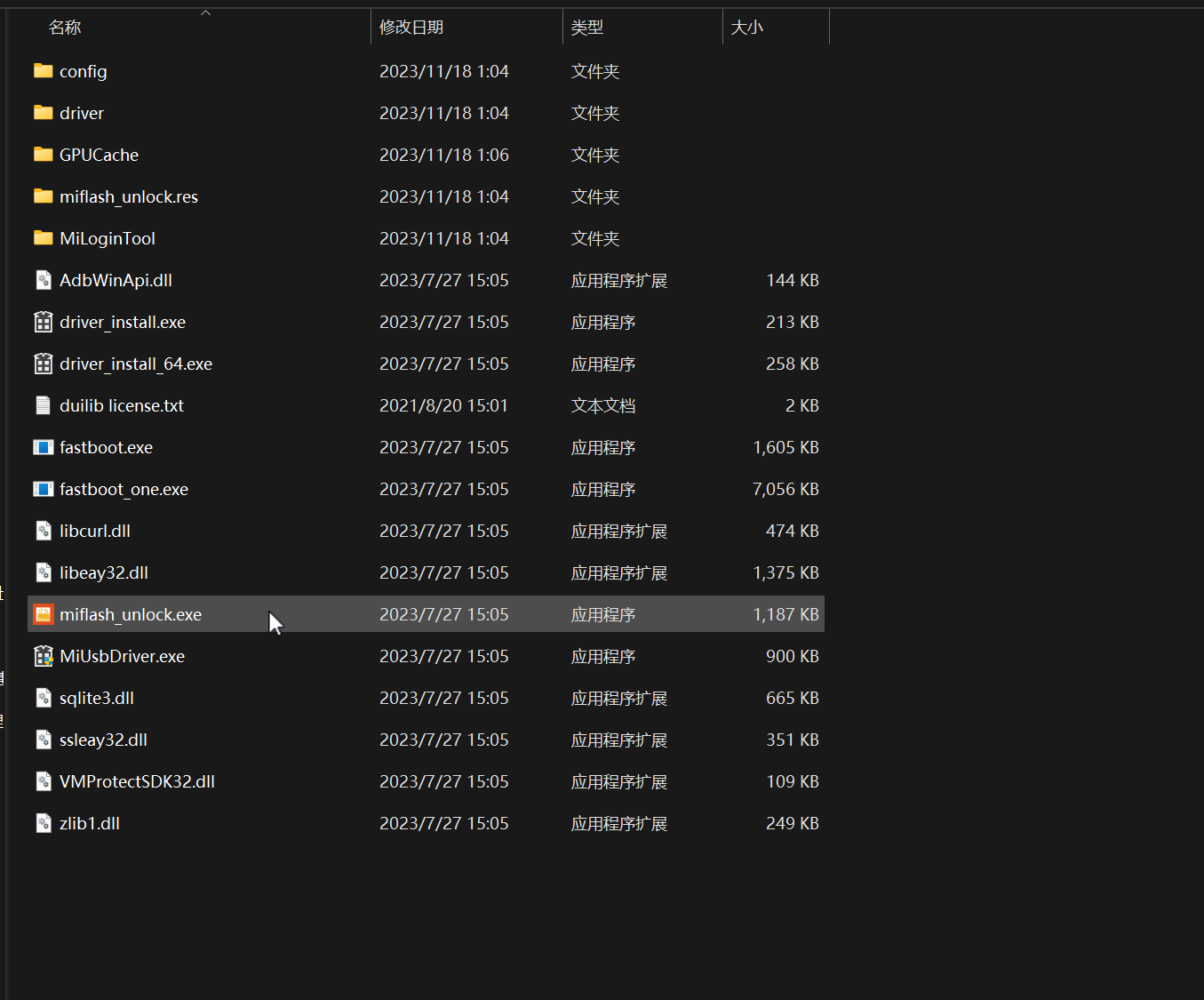The height and width of the screenshot is (1000, 1204).
Task: Click the 7,056 KB size value
Action: [x=785, y=489]
